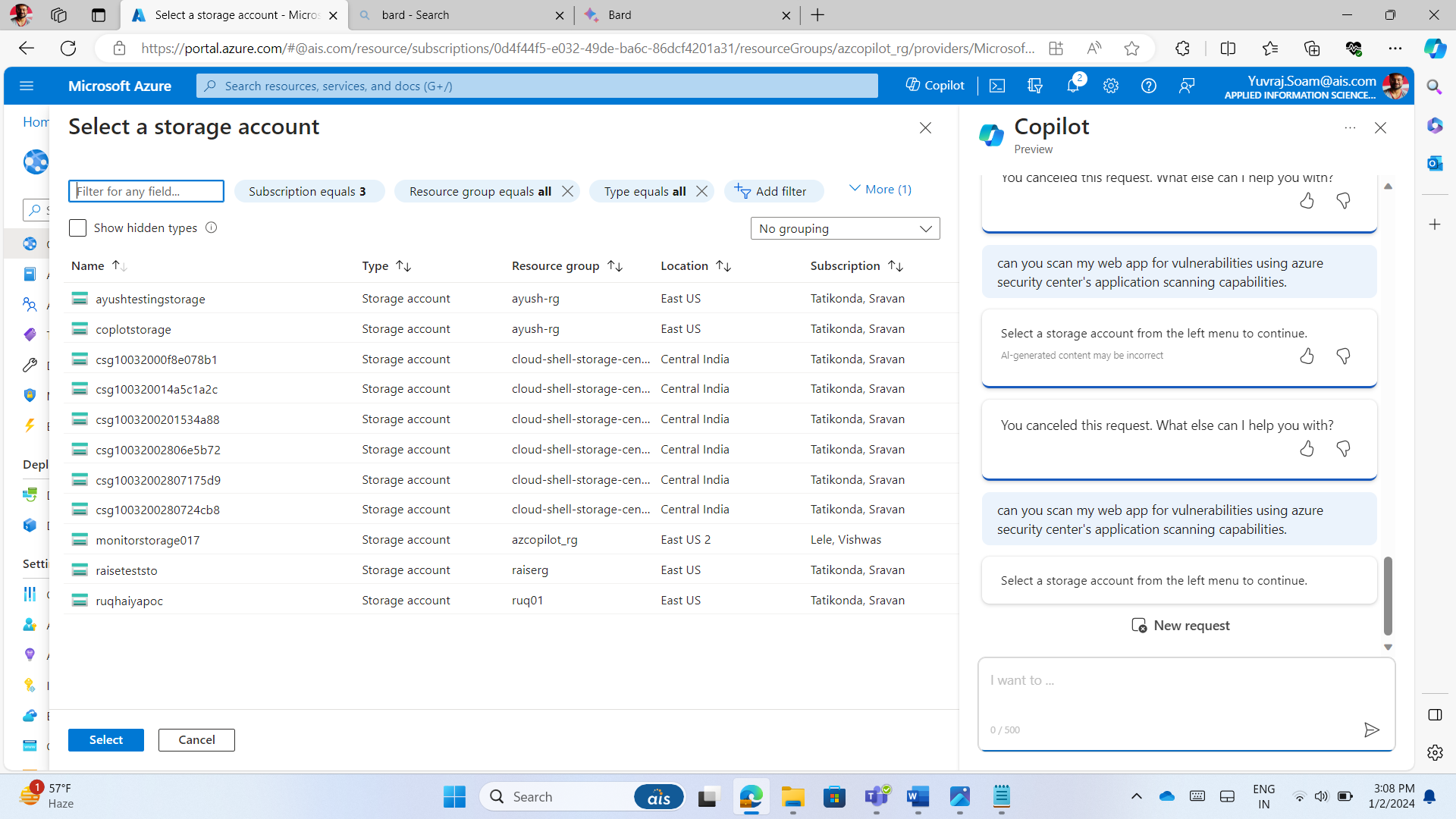Open the Edge sidebar Copilot icon
Viewport: 1456px width, 819px height.
click(1434, 49)
